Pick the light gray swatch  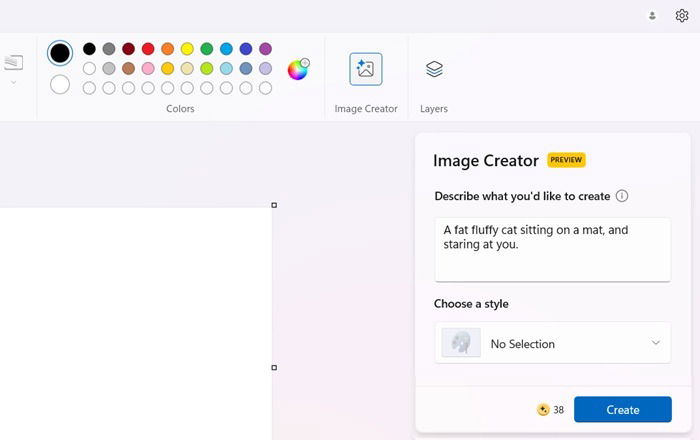109,68
